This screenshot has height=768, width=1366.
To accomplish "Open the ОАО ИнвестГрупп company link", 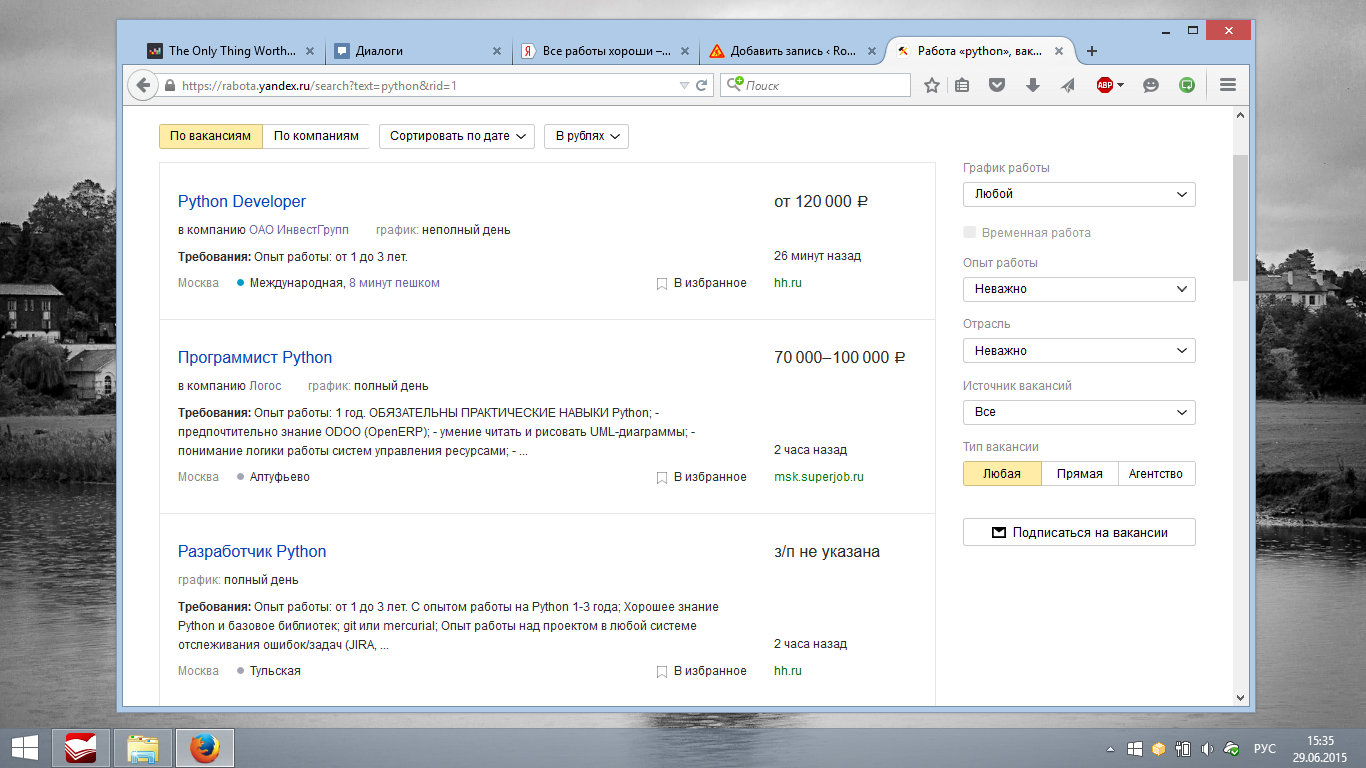I will [299, 230].
